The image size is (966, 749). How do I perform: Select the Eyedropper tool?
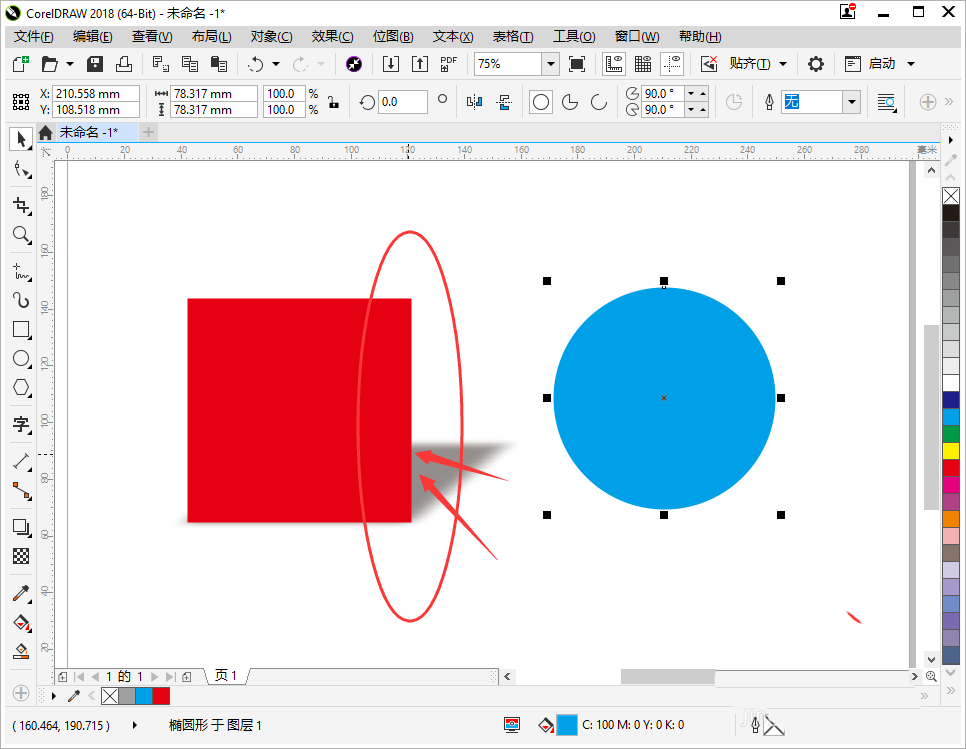coord(21,593)
